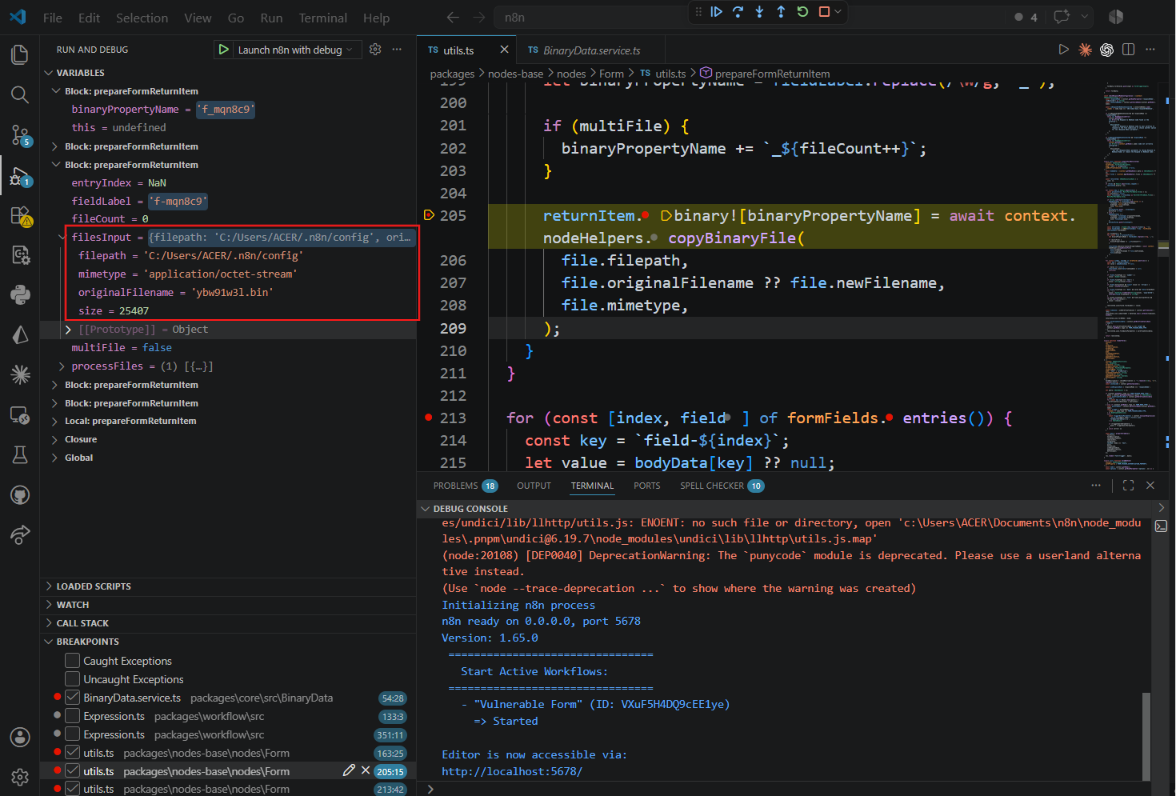Open the Search view in activity bar
This screenshot has width=1176, height=796.
pos(20,95)
